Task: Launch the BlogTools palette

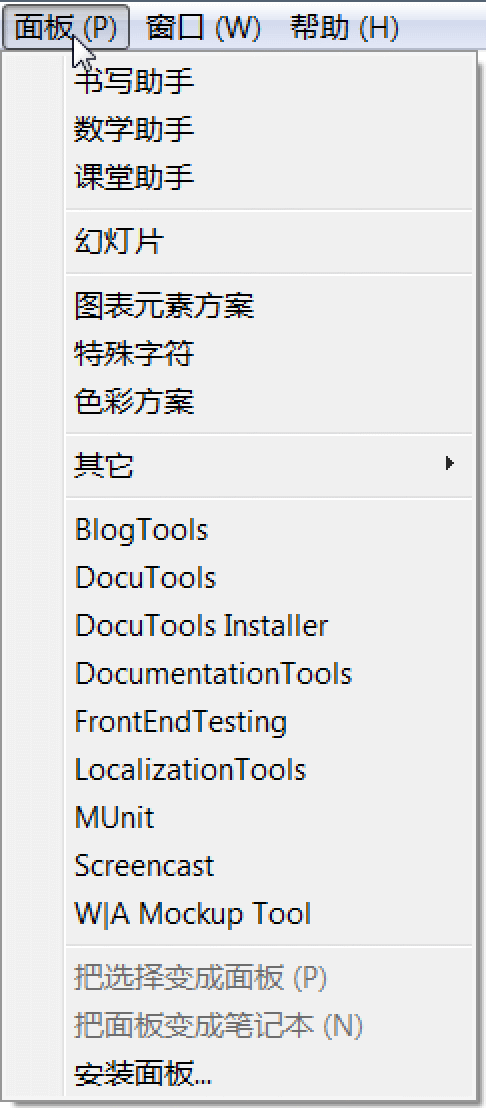Action: click(x=269, y=530)
